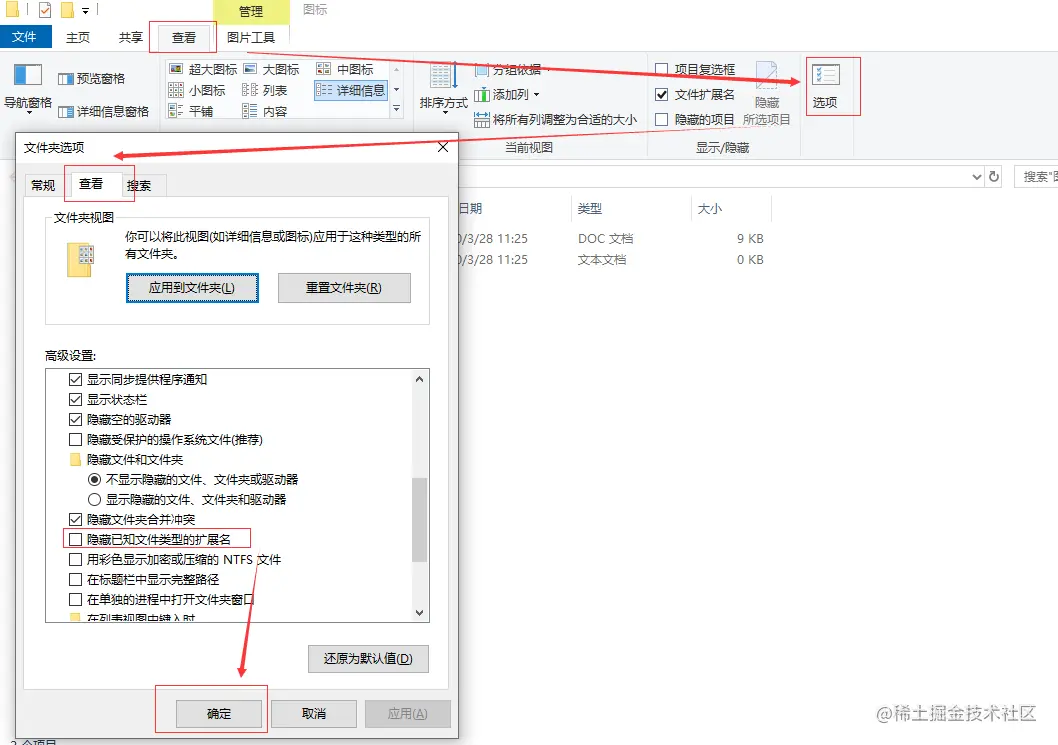The width and height of the screenshot is (1058, 745).
Task: Click the 大小 column header
Action: pyautogui.click(x=731, y=209)
